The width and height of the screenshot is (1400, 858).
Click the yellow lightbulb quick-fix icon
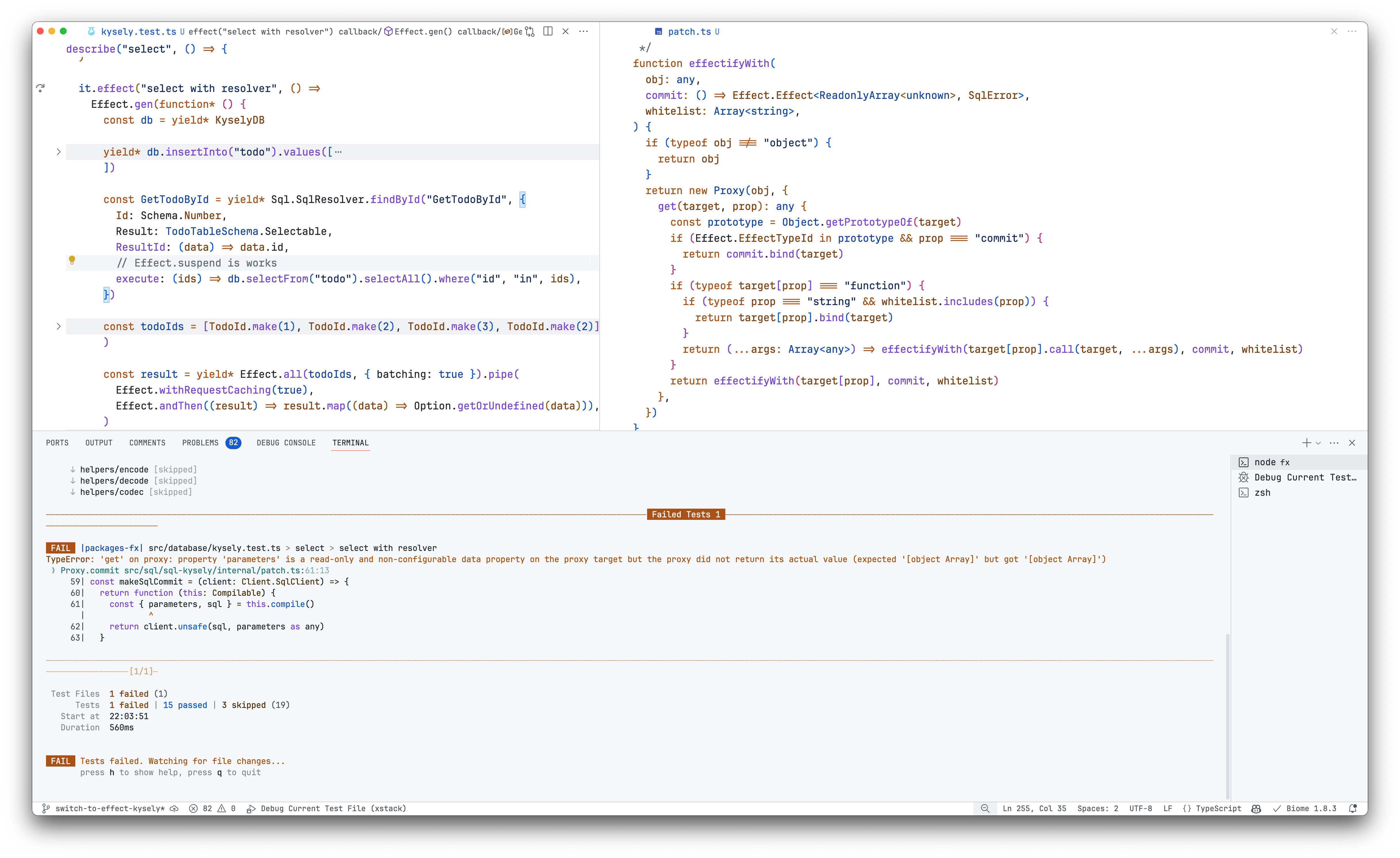click(72, 260)
